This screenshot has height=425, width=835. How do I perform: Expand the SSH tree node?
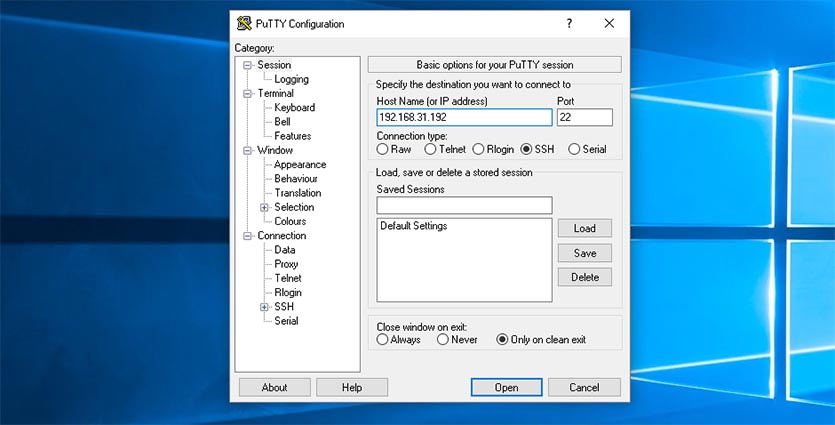coord(264,307)
